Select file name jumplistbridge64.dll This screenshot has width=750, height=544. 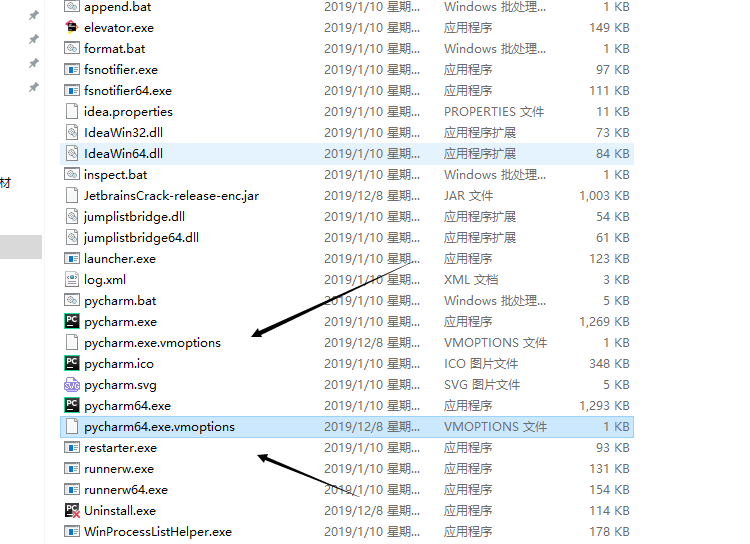(x=142, y=238)
